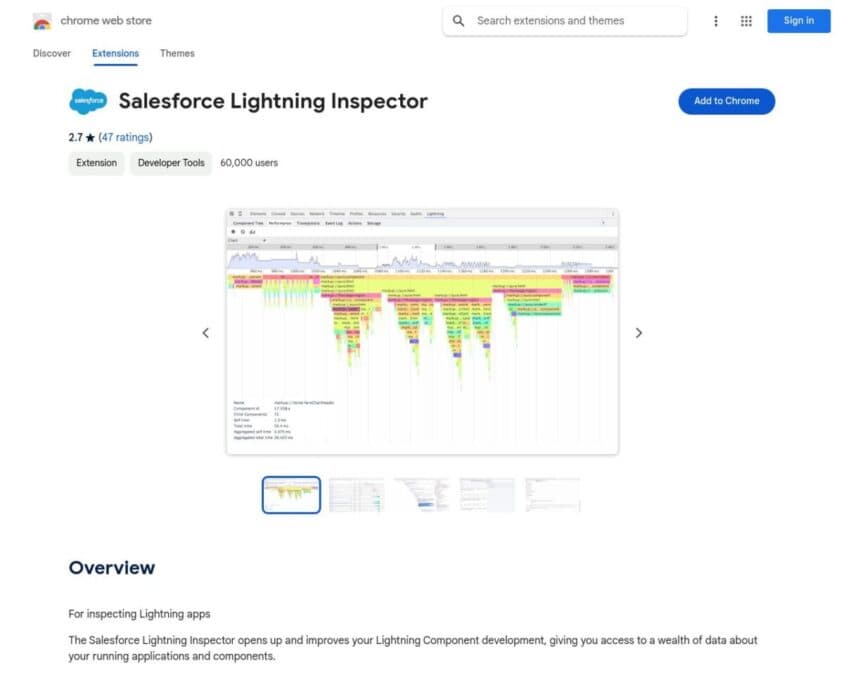844x675 pixels.
Task: Click the Developer Tools category chip
Action: (x=171, y=163)
